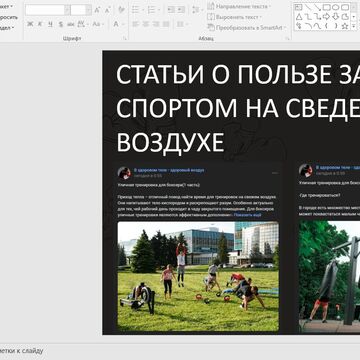Open character spacing (AV) options
The height and width of the screenshot is (360, 360).
[82, 24]
